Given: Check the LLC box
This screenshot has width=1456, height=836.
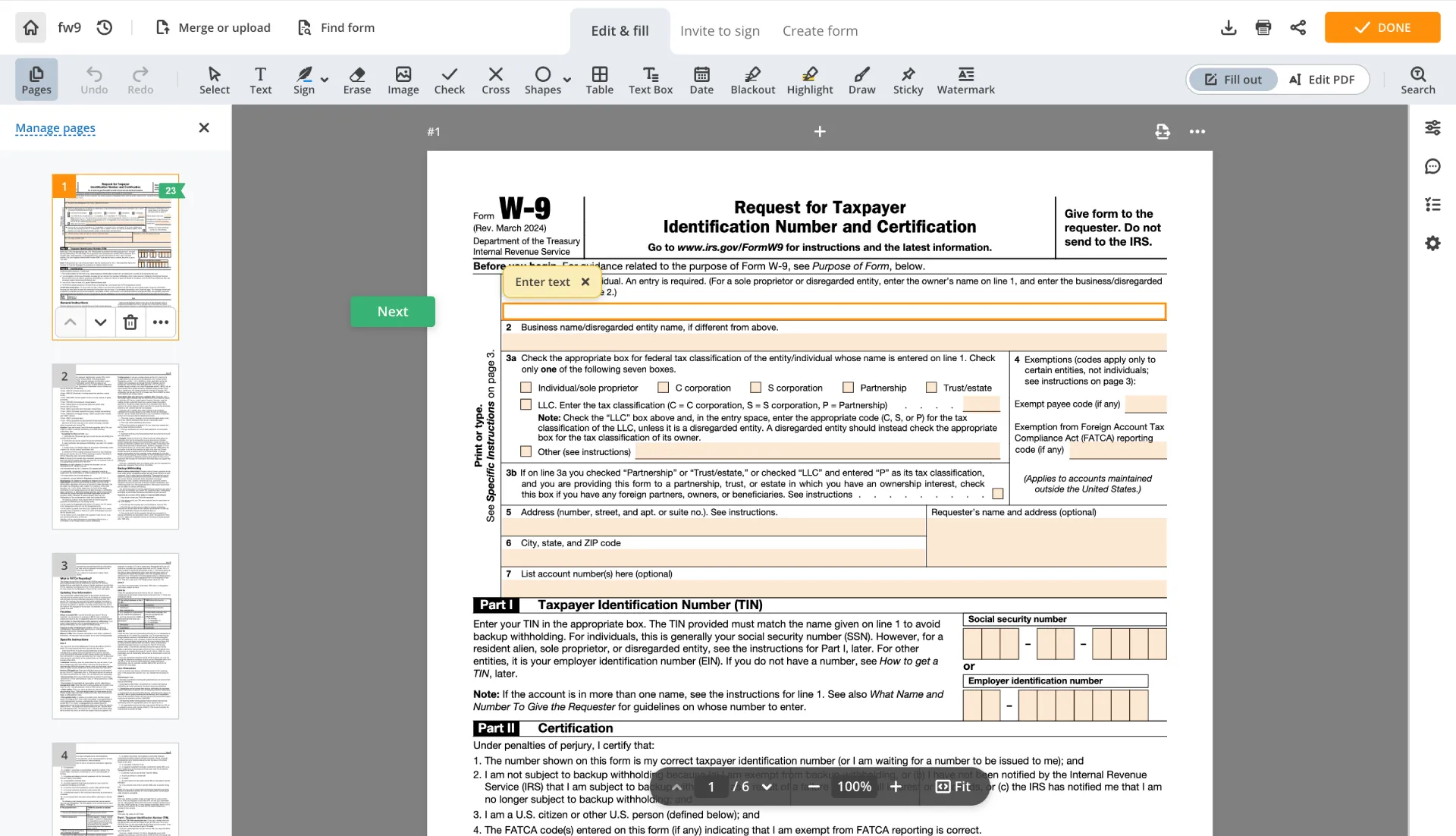Looking at the screenshot, I should click(526, 405).
